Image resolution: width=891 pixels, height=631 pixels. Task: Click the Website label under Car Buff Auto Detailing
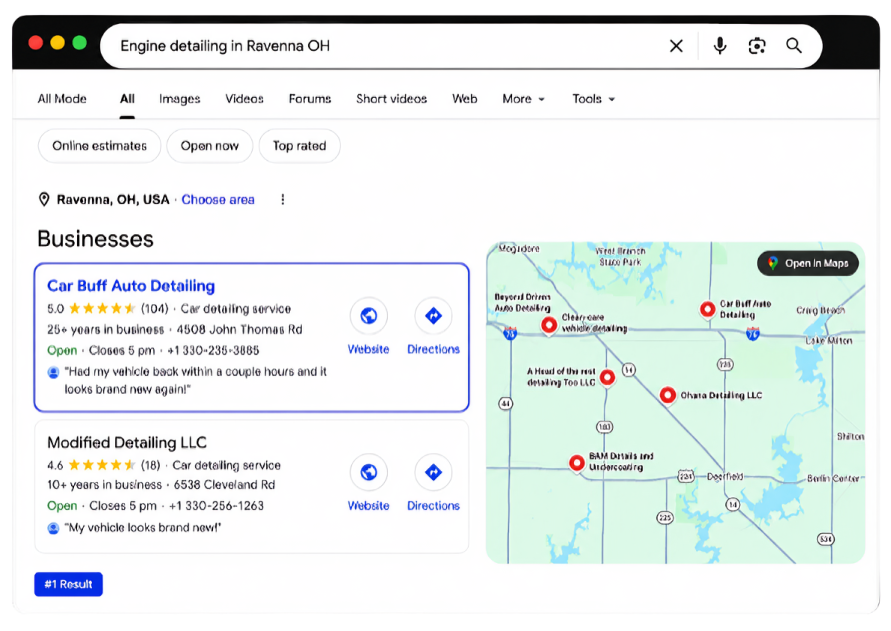coord(368,349)
